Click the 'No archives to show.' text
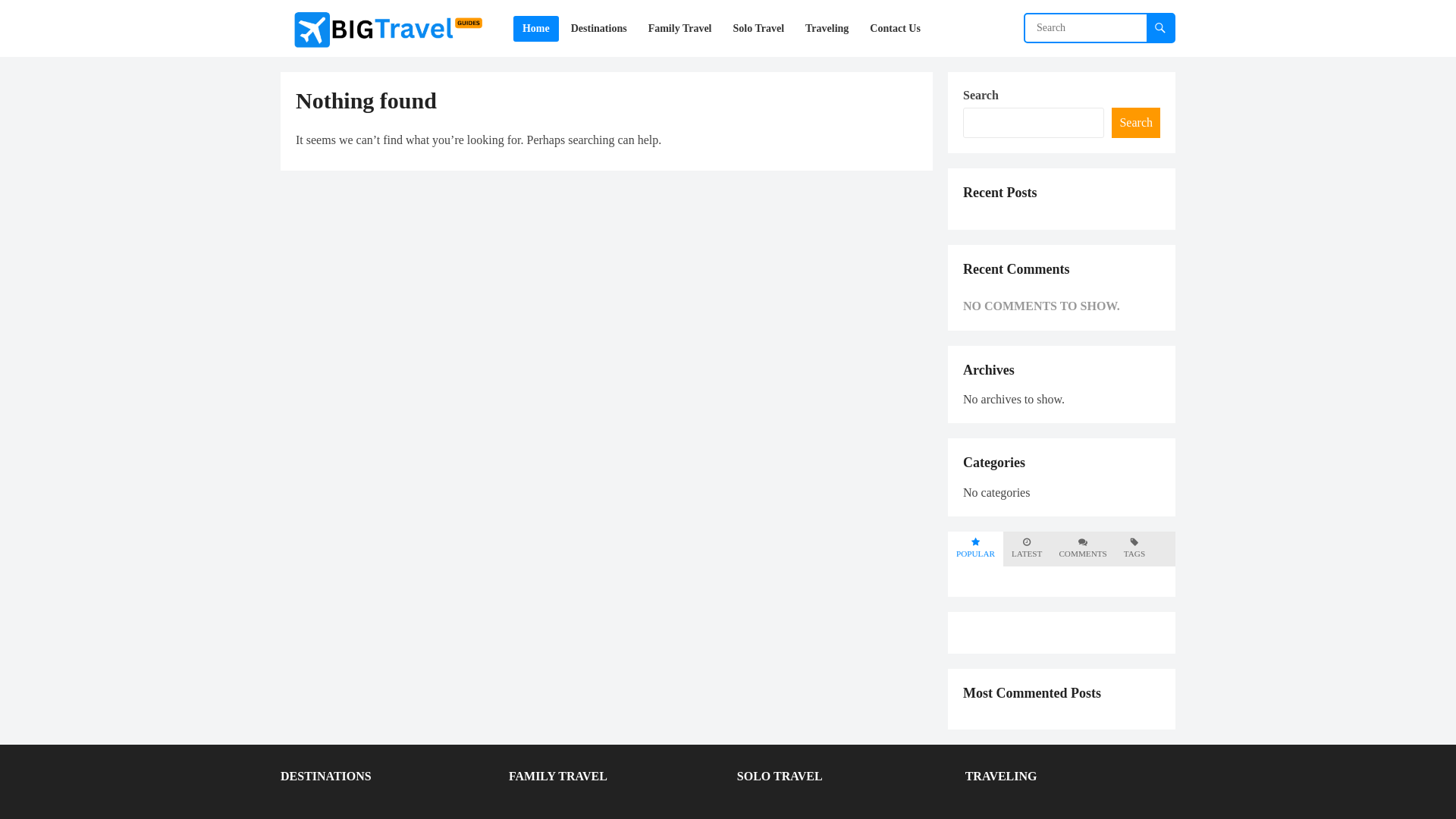The image size is (1456, 819). [x=1014, y=400]
